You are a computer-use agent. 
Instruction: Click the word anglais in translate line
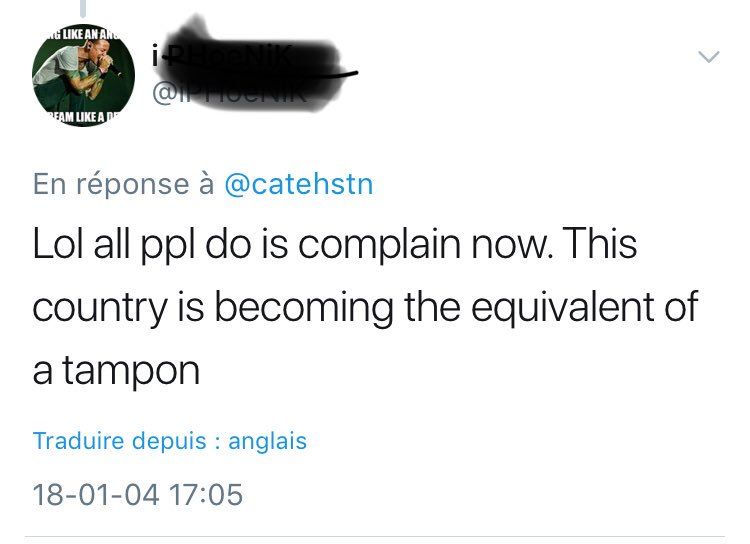[267, 440]
